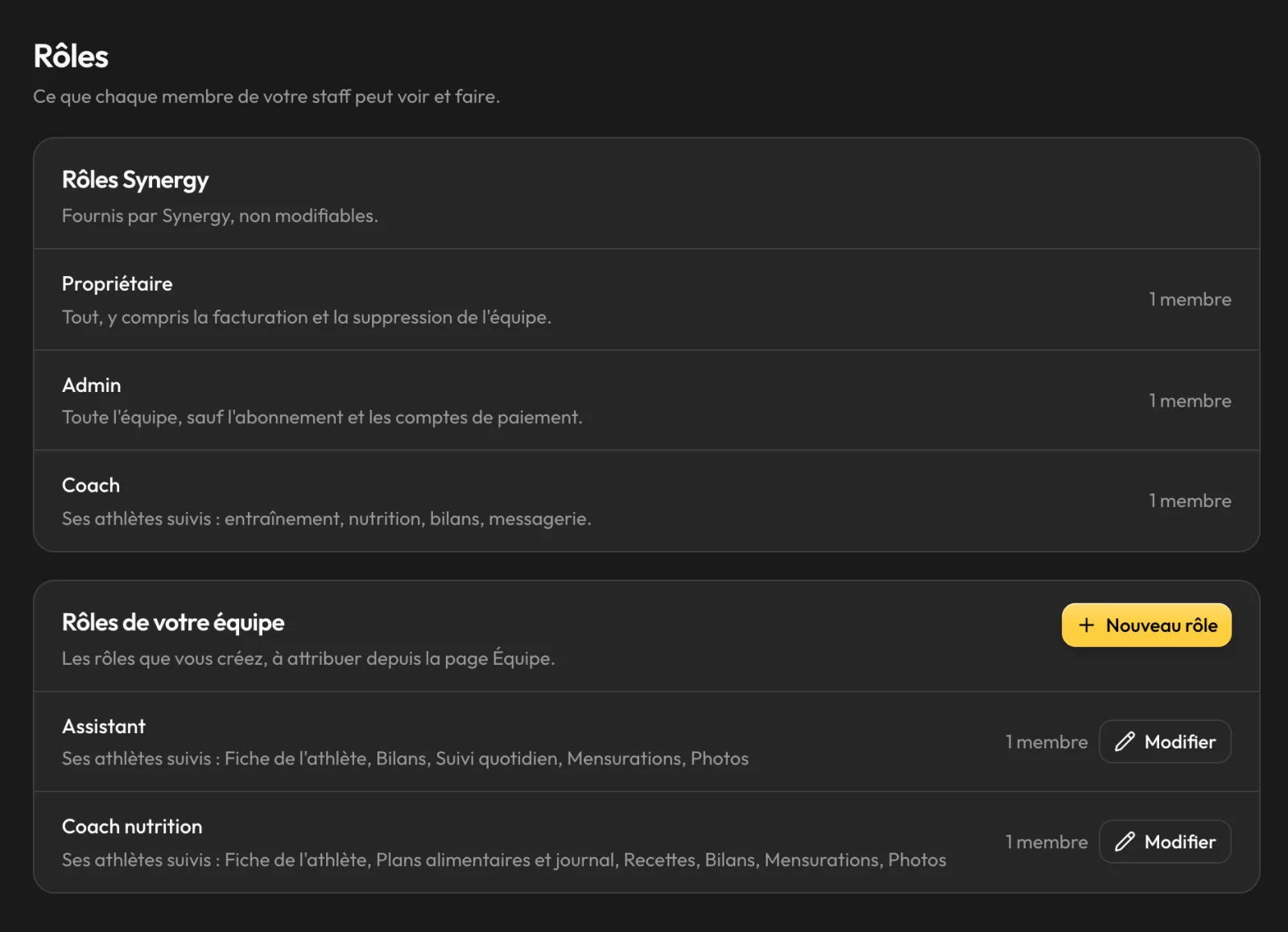1288x932 pixels.
Task: Click the pencil icon in Coach nutrition row
Action: pyautogui.click(x=1125, y=842)
